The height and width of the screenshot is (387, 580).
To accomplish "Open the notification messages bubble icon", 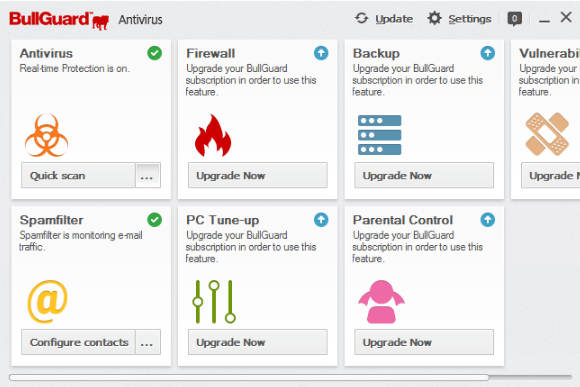I will [x=515, y=19].
